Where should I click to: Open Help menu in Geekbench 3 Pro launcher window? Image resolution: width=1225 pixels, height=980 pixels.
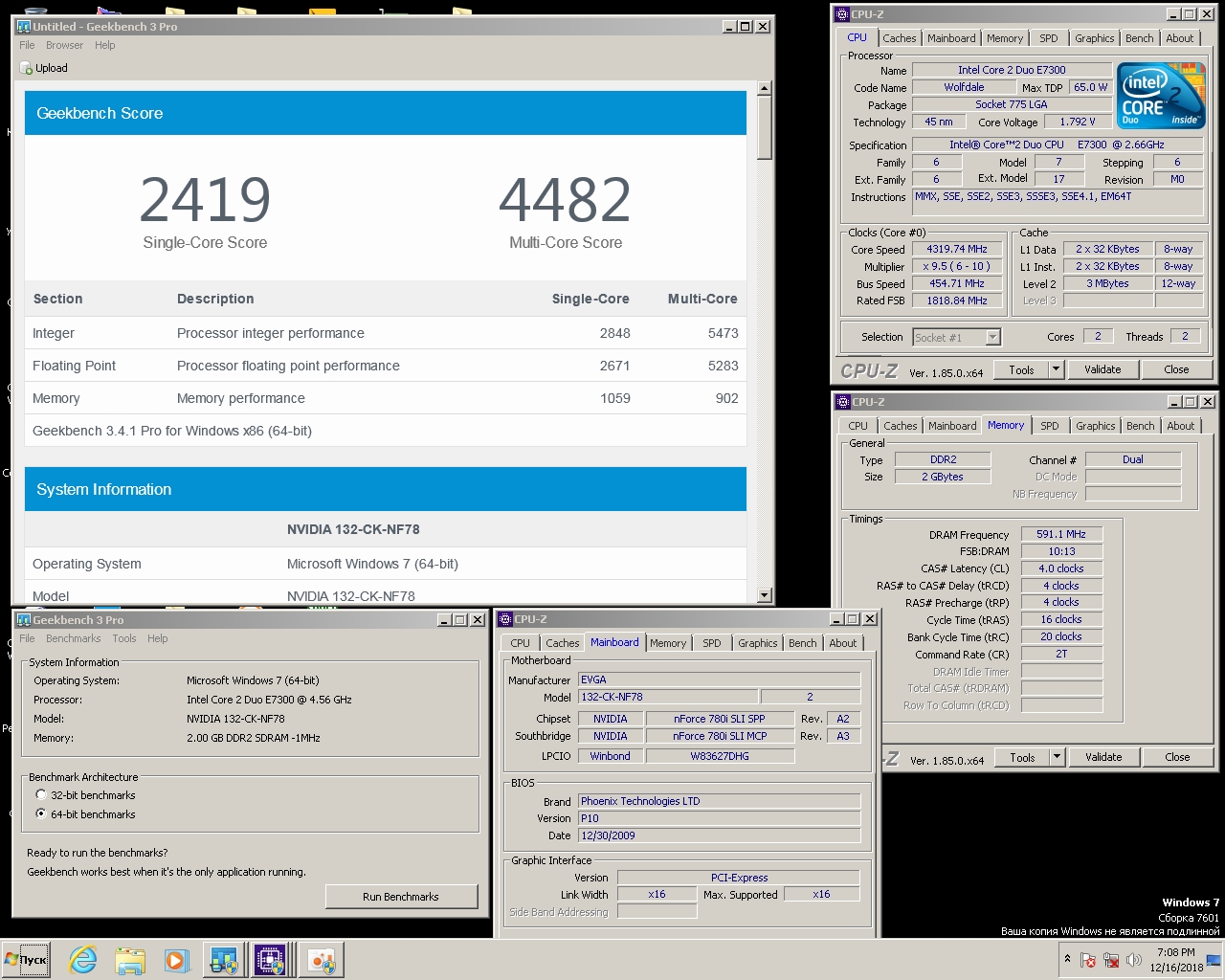pyautogui.click(x=158, y=638)
